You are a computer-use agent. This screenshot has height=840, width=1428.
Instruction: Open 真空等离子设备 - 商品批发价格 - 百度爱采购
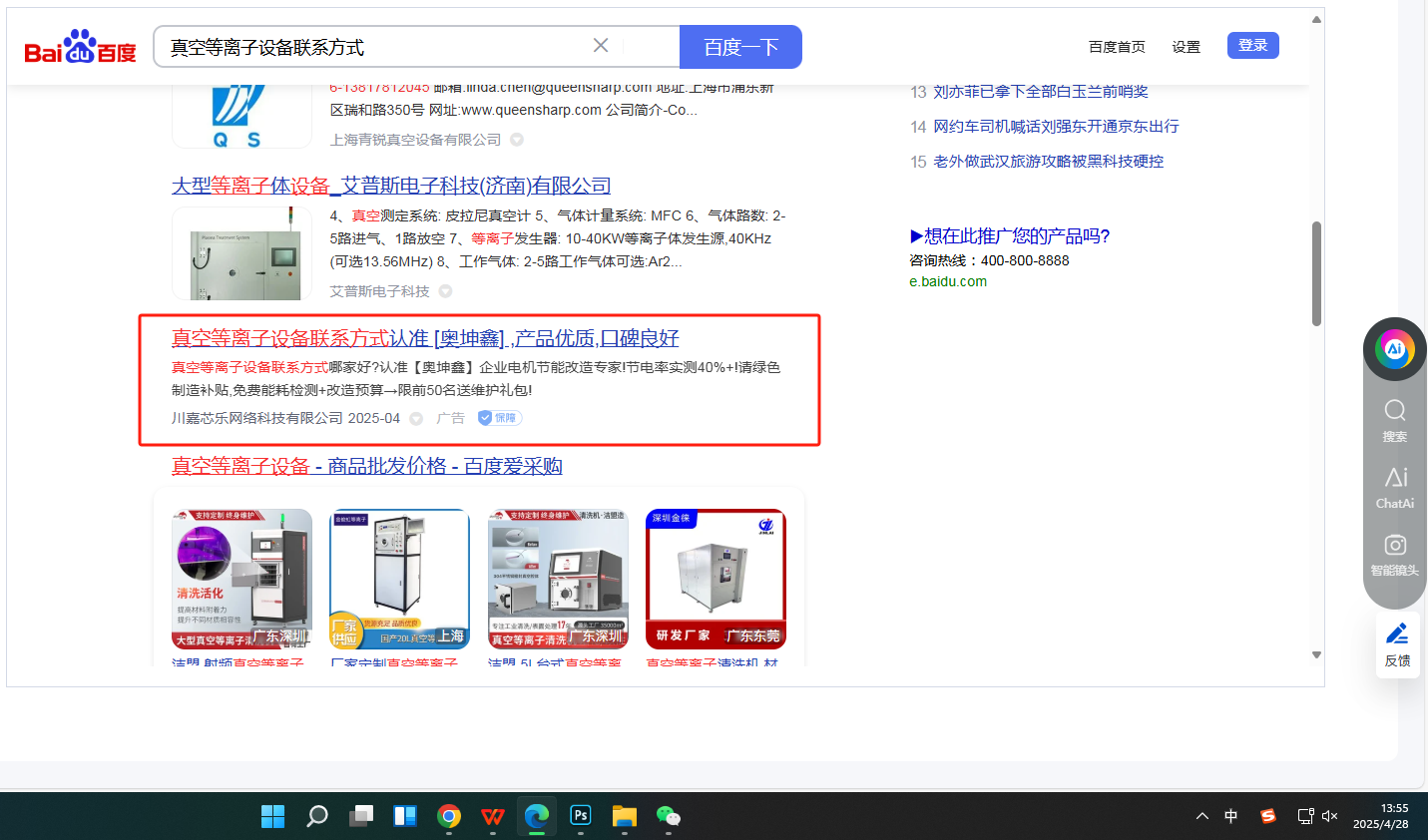click(367, 466)
